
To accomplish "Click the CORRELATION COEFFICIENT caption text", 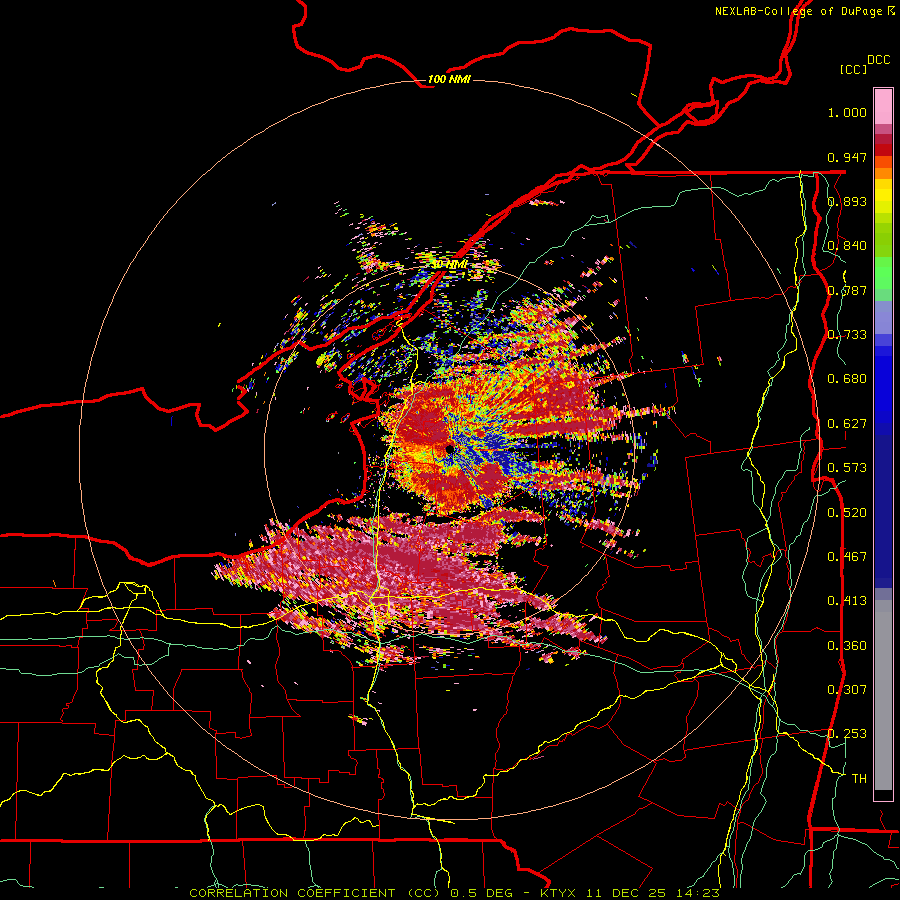I will (292, 893).
